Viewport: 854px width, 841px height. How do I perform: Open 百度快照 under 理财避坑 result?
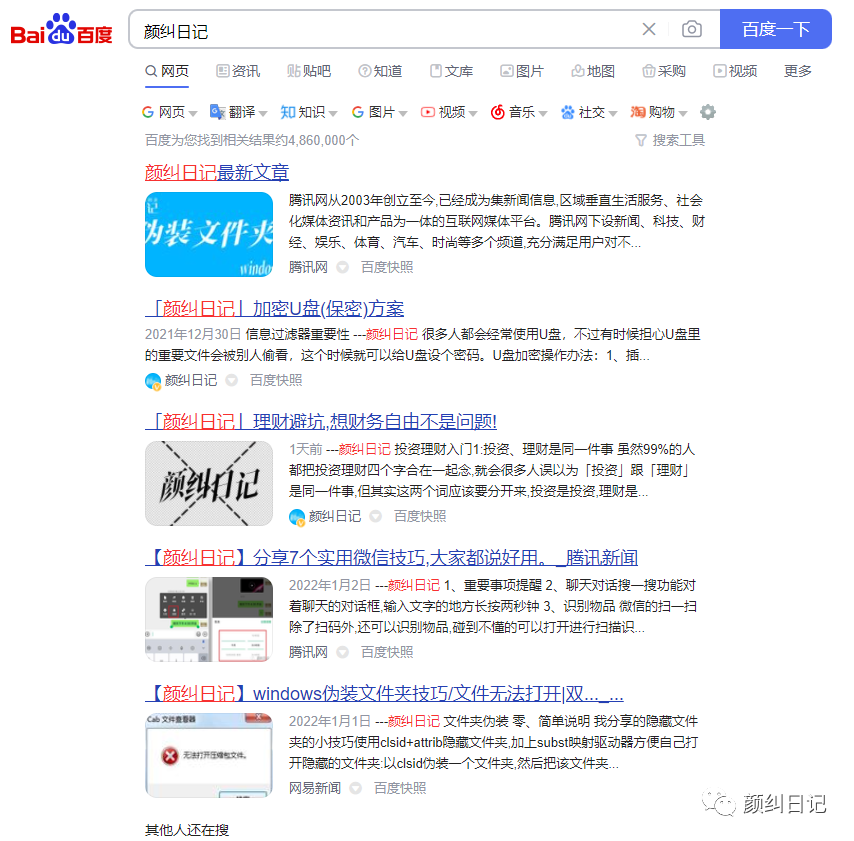pyautogui.click(x=420, y=516)
